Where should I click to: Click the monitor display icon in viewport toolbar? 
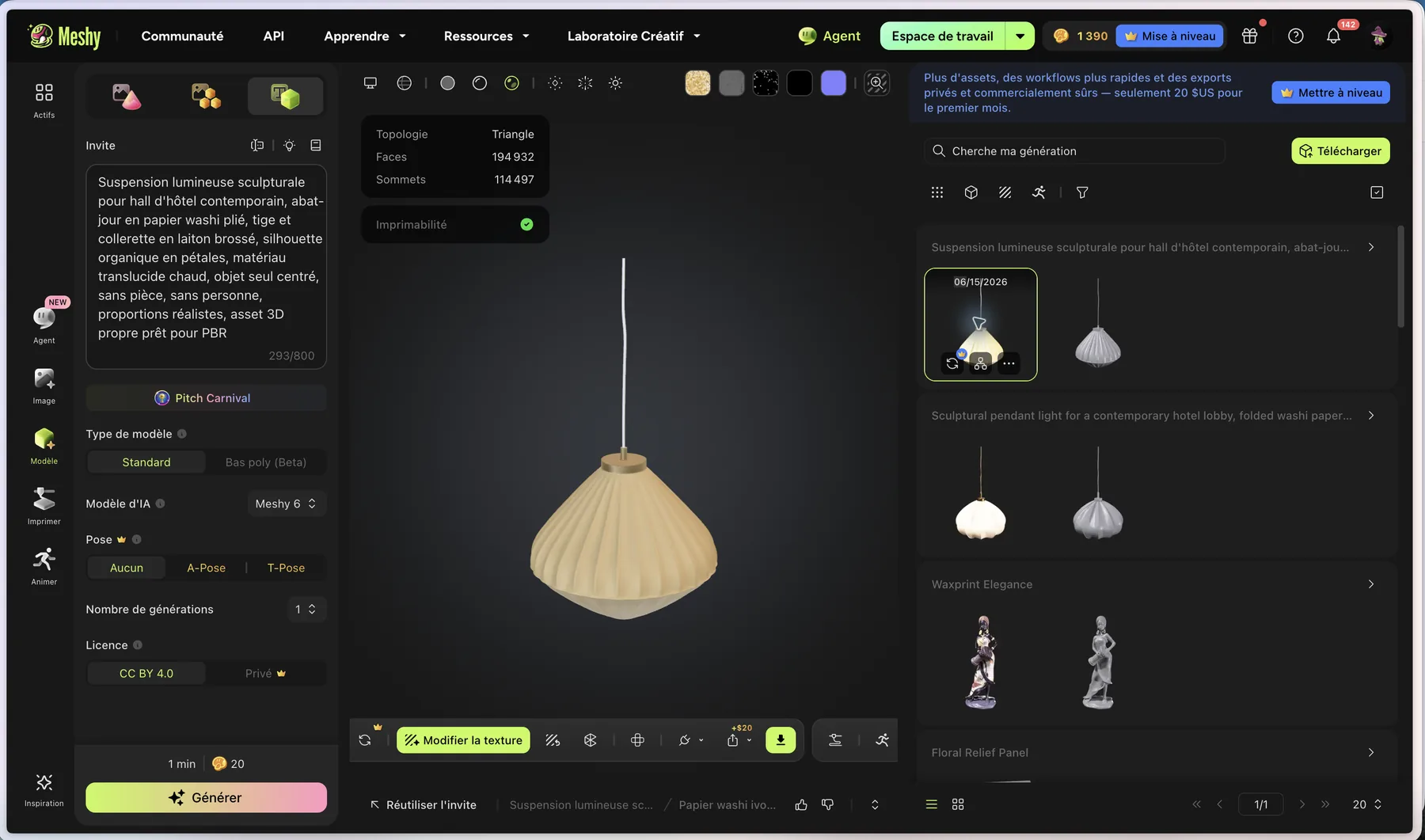370,83
